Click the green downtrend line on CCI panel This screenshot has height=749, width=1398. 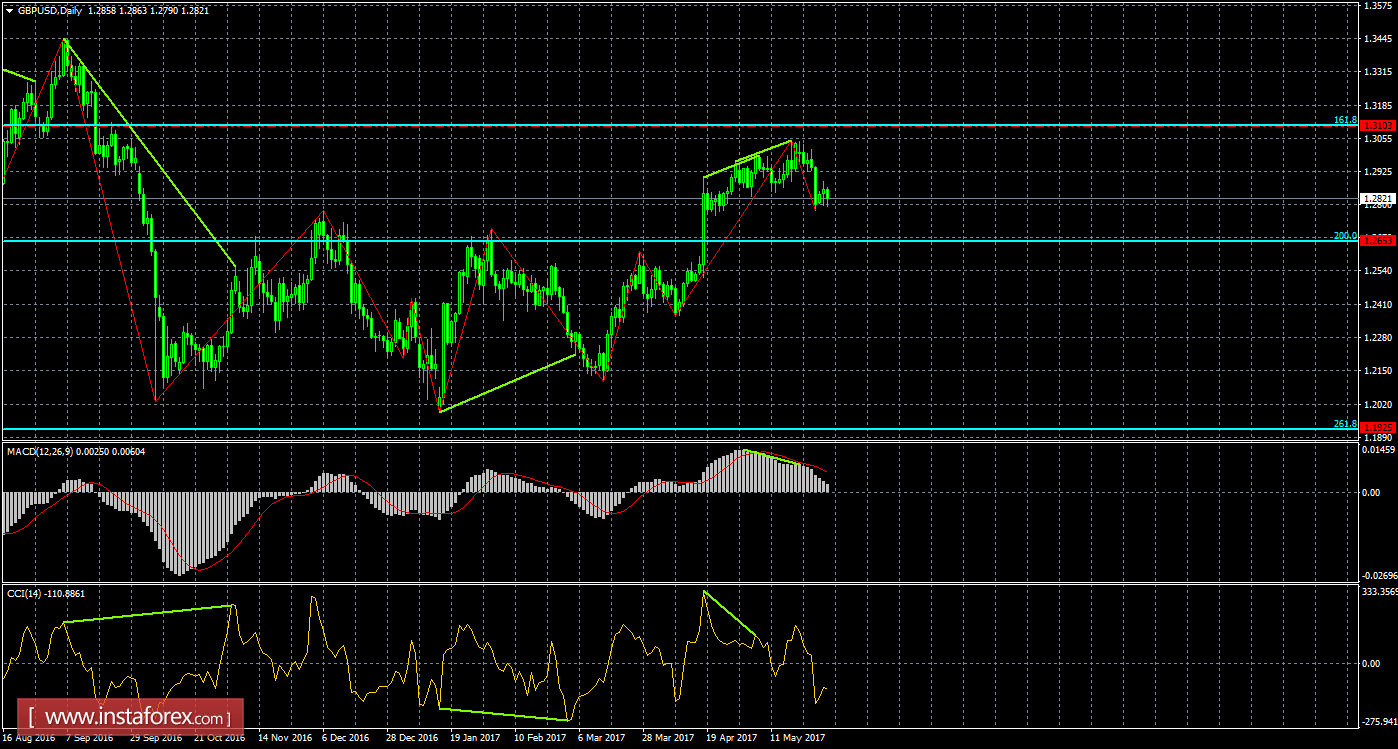point(730,615)
